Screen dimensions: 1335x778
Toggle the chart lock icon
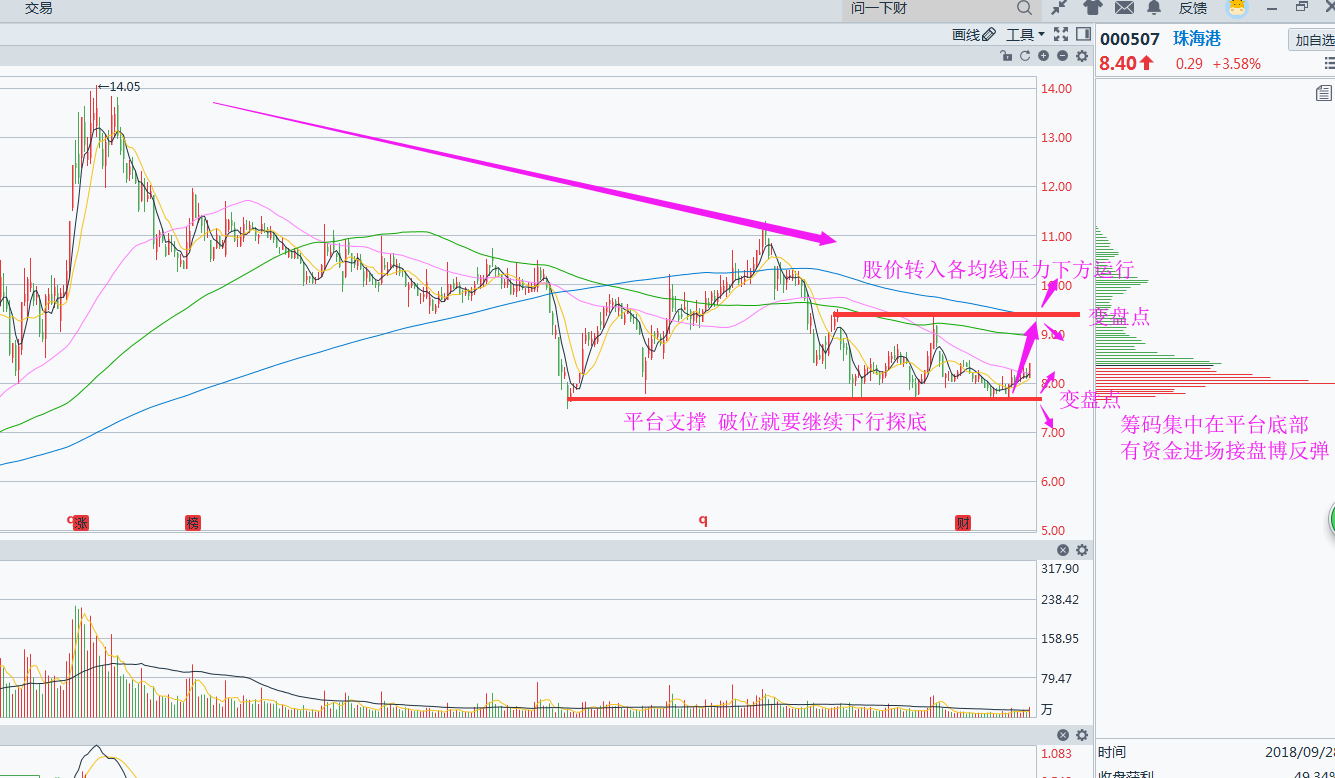click(1005, 56)
